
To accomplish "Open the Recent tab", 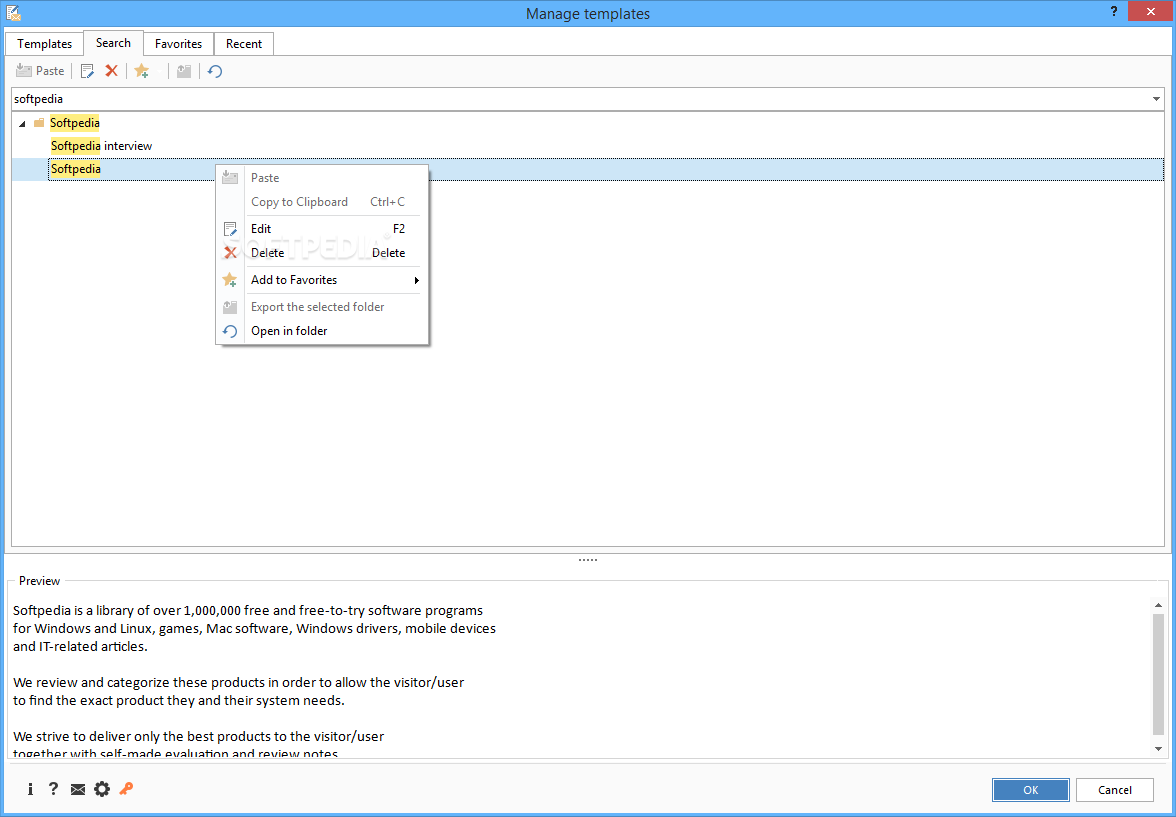I will (x=244, y=44).
